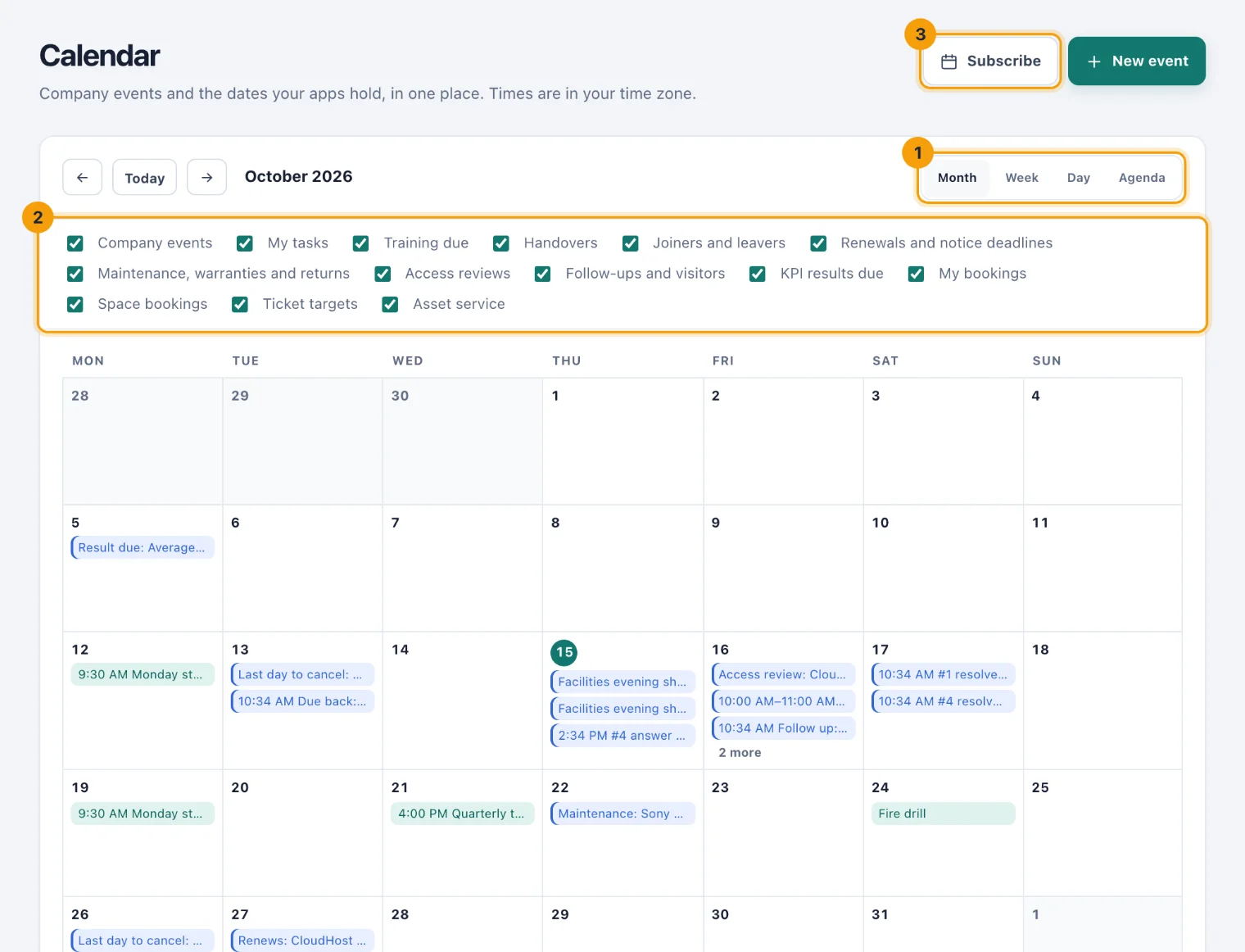Show '2 more' events on Oct 16
Image resolution: width=1245 pixels, height=952 pixels.
(x=740, y=753)
